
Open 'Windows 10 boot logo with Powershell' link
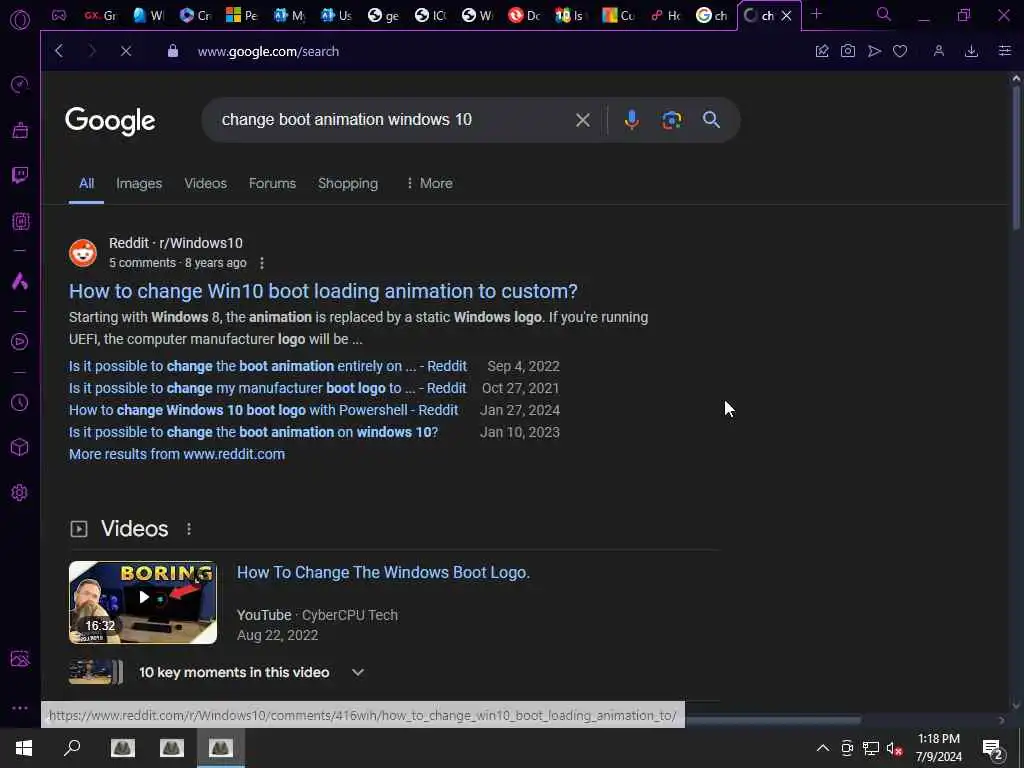263,410
